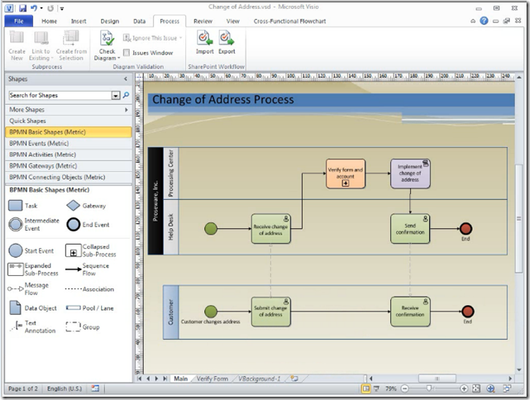Click the Search for Shapes input field
Viewport: 530px width, 400px height.
click(x=60, y=95)
